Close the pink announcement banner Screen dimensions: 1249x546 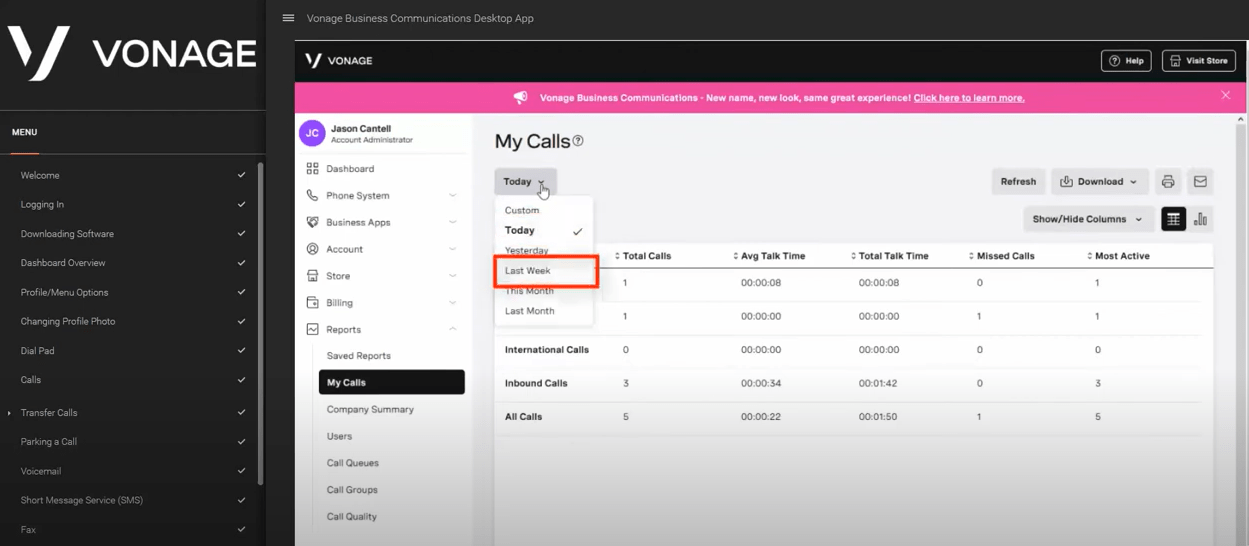[x=1225, y=95]
